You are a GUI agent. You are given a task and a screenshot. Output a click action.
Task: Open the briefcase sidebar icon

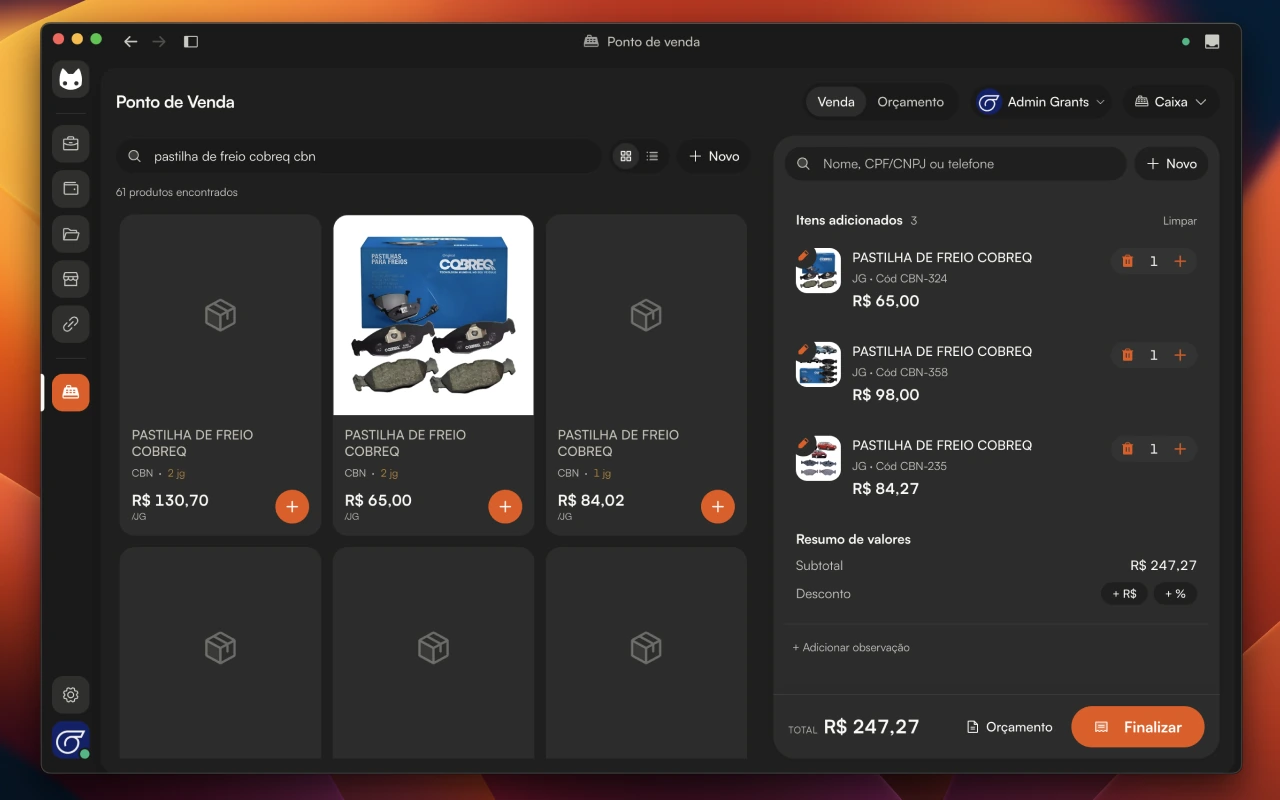[70, 143]
